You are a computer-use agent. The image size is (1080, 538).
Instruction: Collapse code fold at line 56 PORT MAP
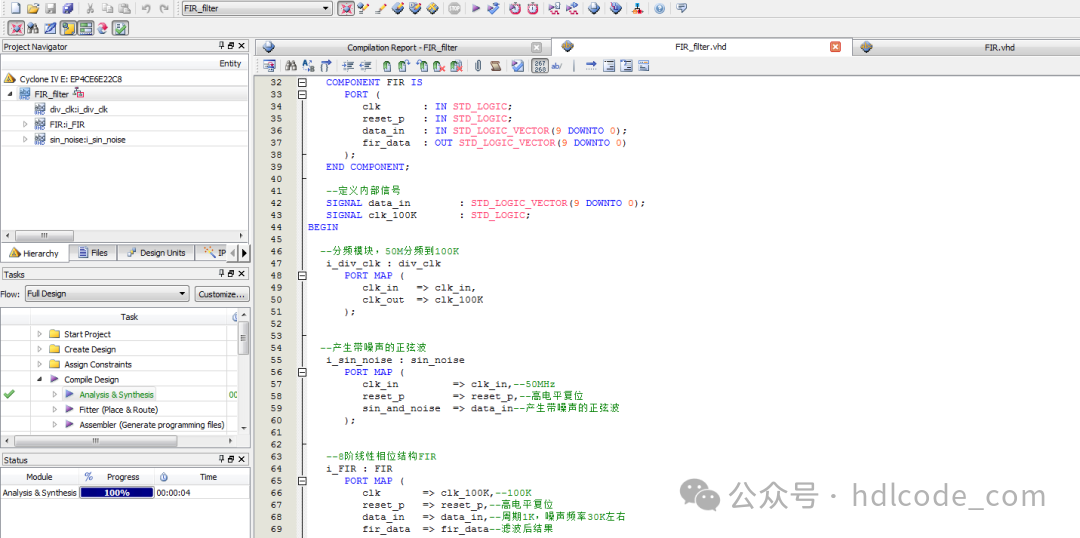click(x=301, y=372)
